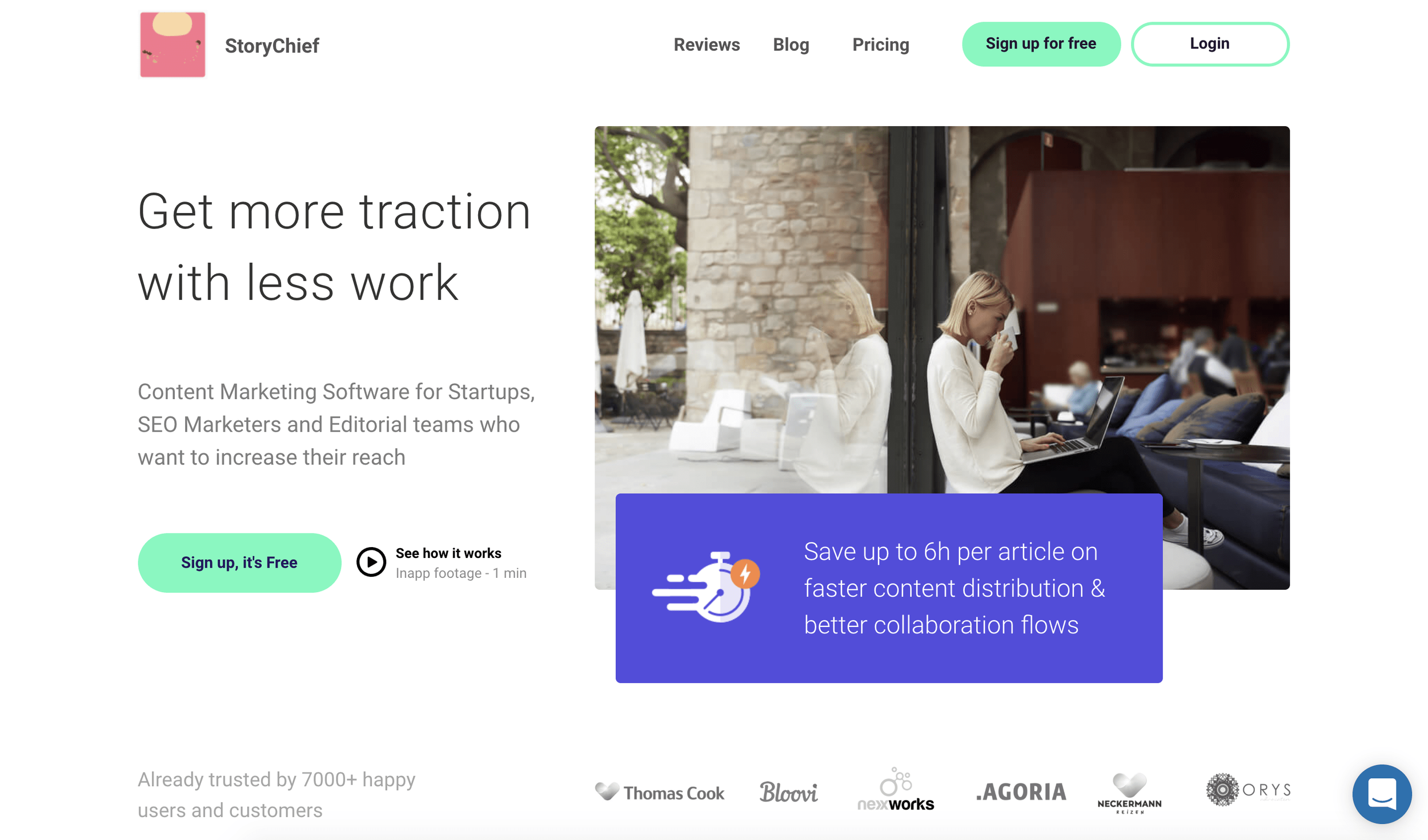
Task: Click the purple Save up to 6h banner
Action: (889, 588)
